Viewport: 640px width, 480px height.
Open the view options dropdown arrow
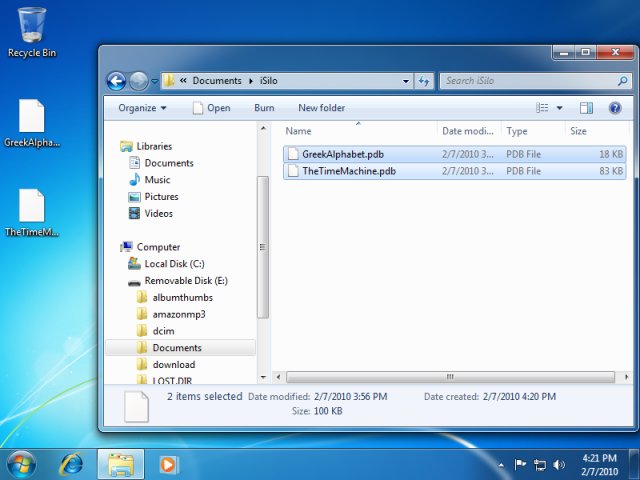pyautogui.click(x=559, y=108)
